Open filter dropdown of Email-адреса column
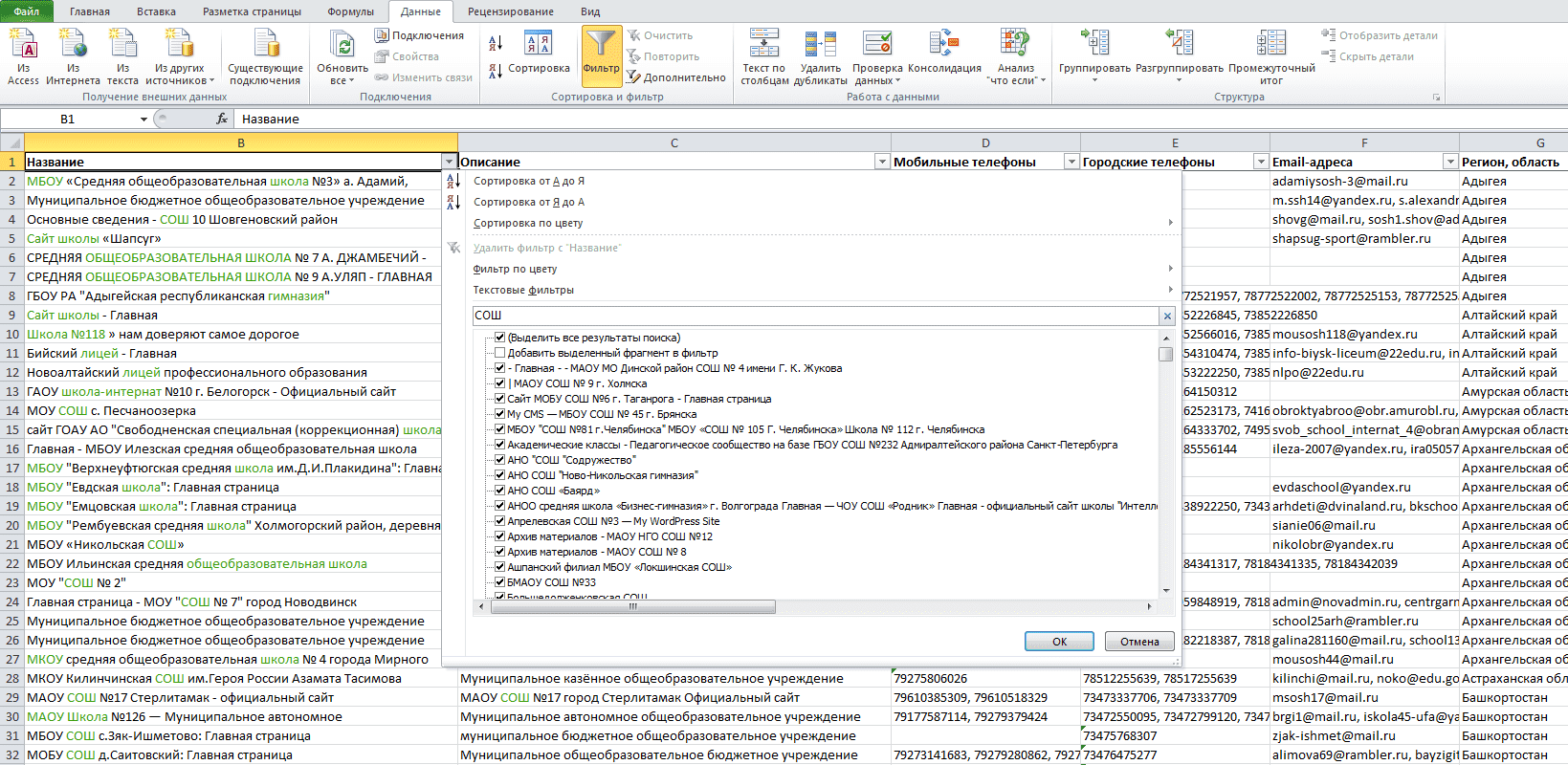This screenshot has width=1568, height=765. click(x=1450, y=162)
